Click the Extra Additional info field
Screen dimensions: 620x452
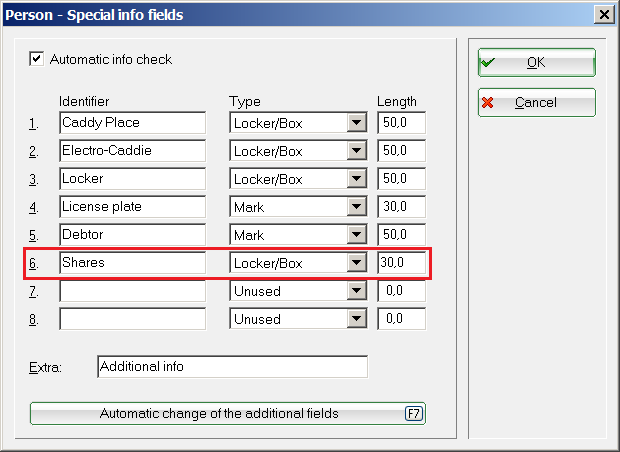click(232, 367)
